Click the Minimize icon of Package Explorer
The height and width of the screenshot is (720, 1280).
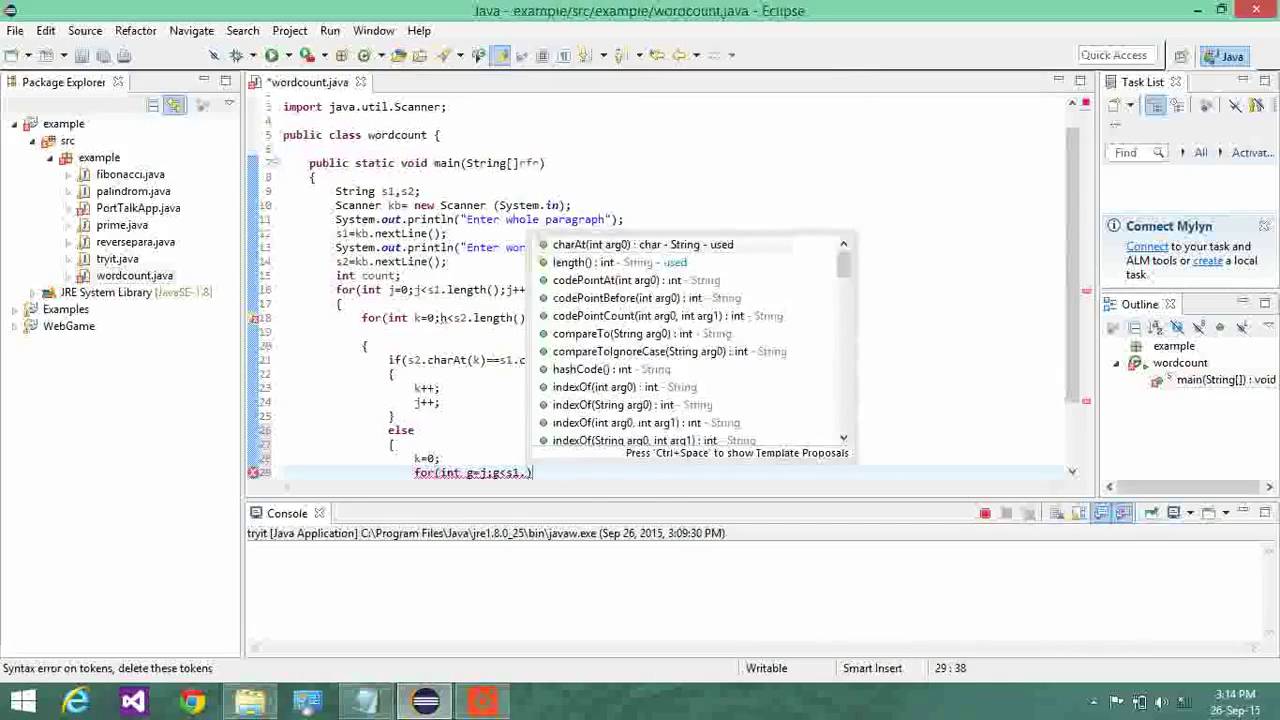[x=204, y=80]
